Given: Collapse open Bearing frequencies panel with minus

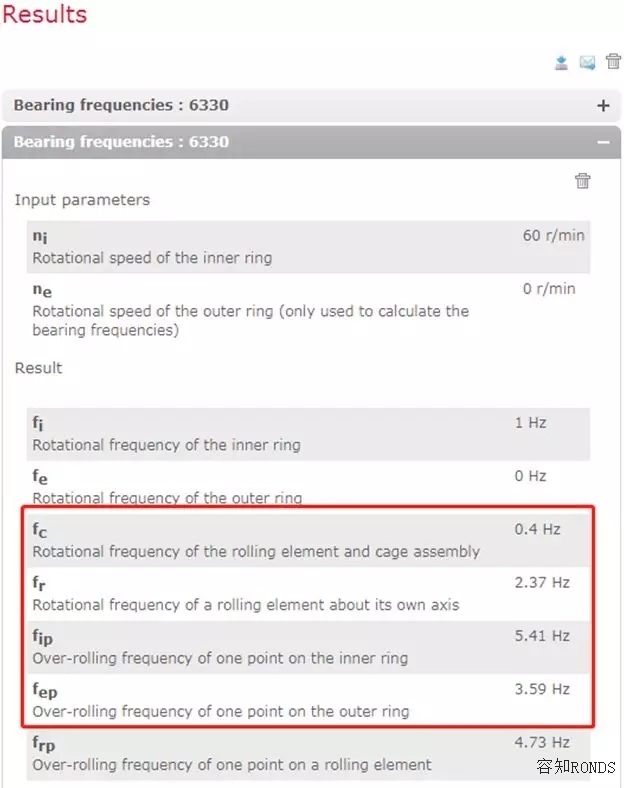Looking at the screenshot, I should [x=602, y=142].
